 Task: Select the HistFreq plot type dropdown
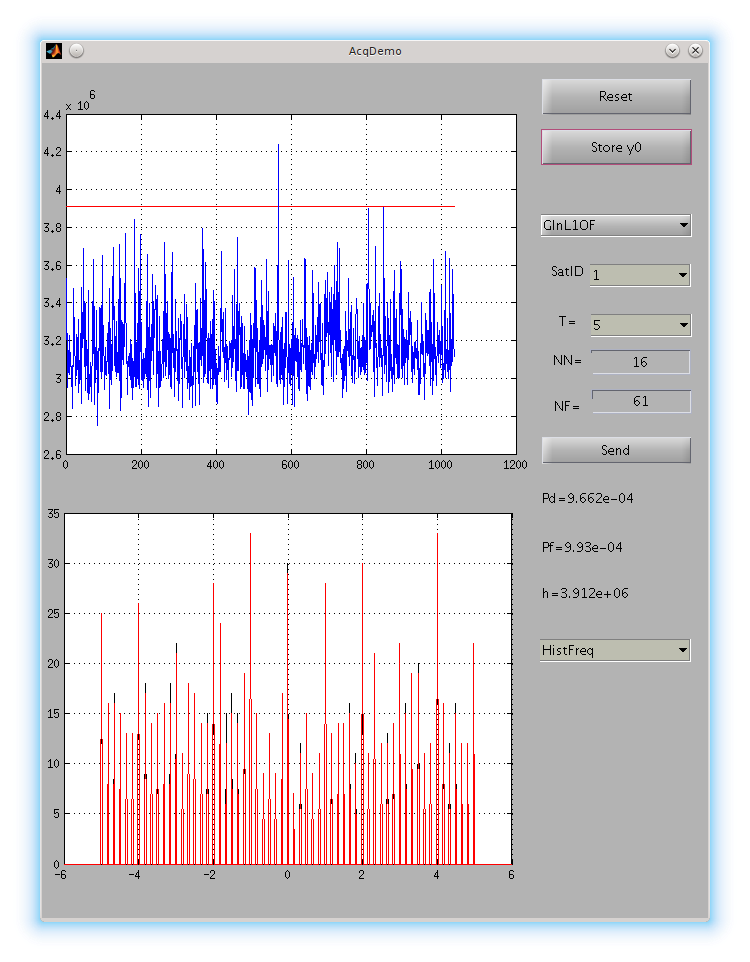click(615, 651)
